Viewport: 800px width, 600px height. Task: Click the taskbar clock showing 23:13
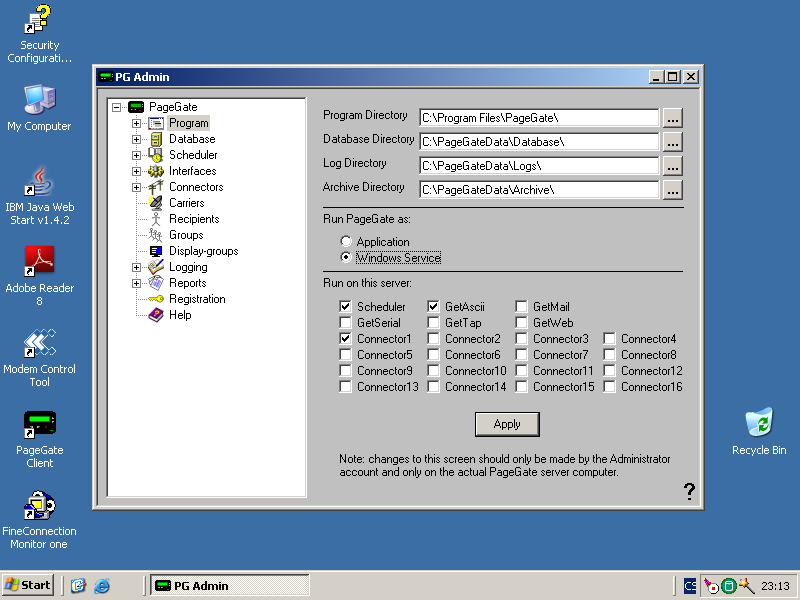pos(776,586)
